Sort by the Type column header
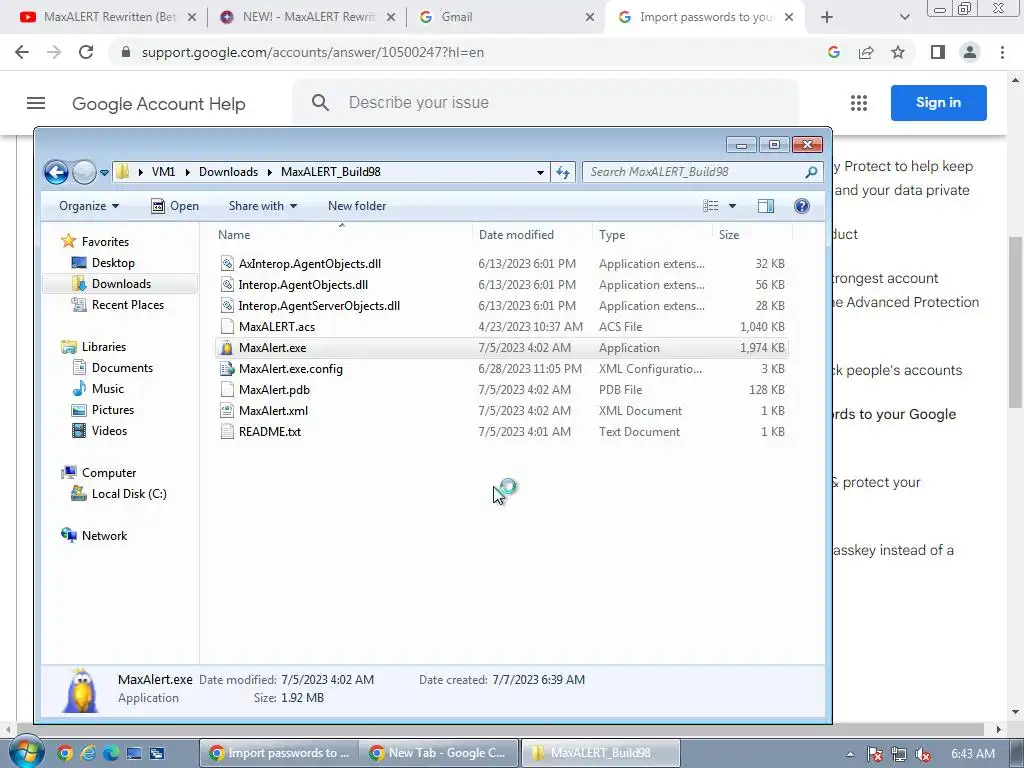 coord(652,235)
